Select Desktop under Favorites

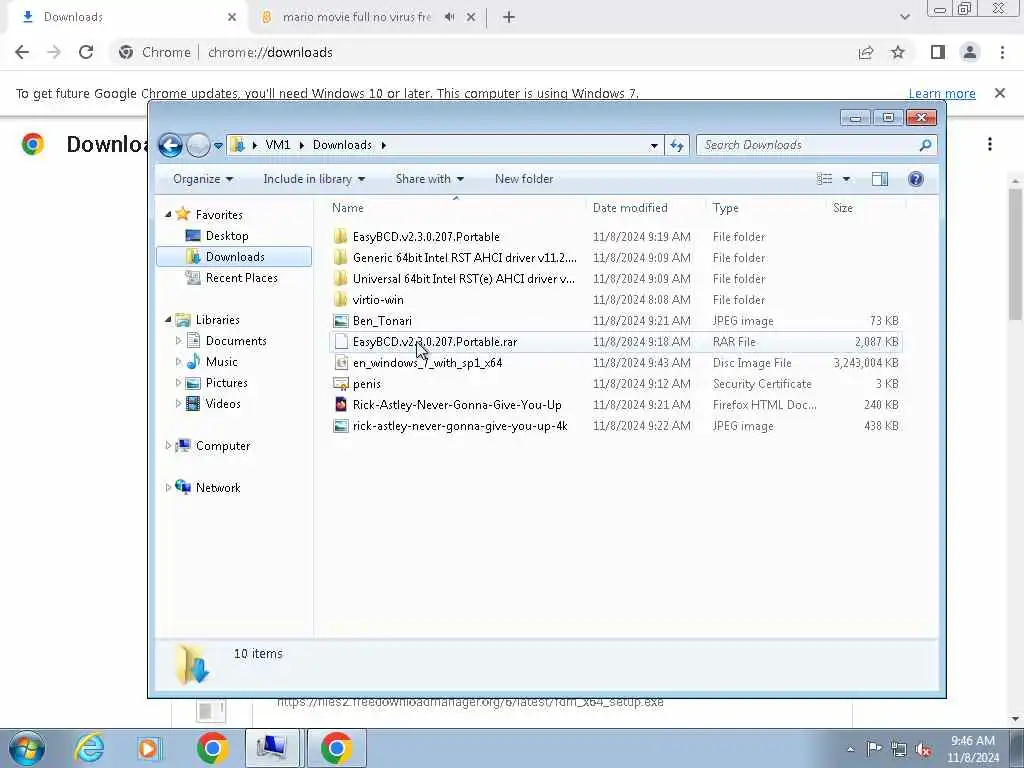227,236
